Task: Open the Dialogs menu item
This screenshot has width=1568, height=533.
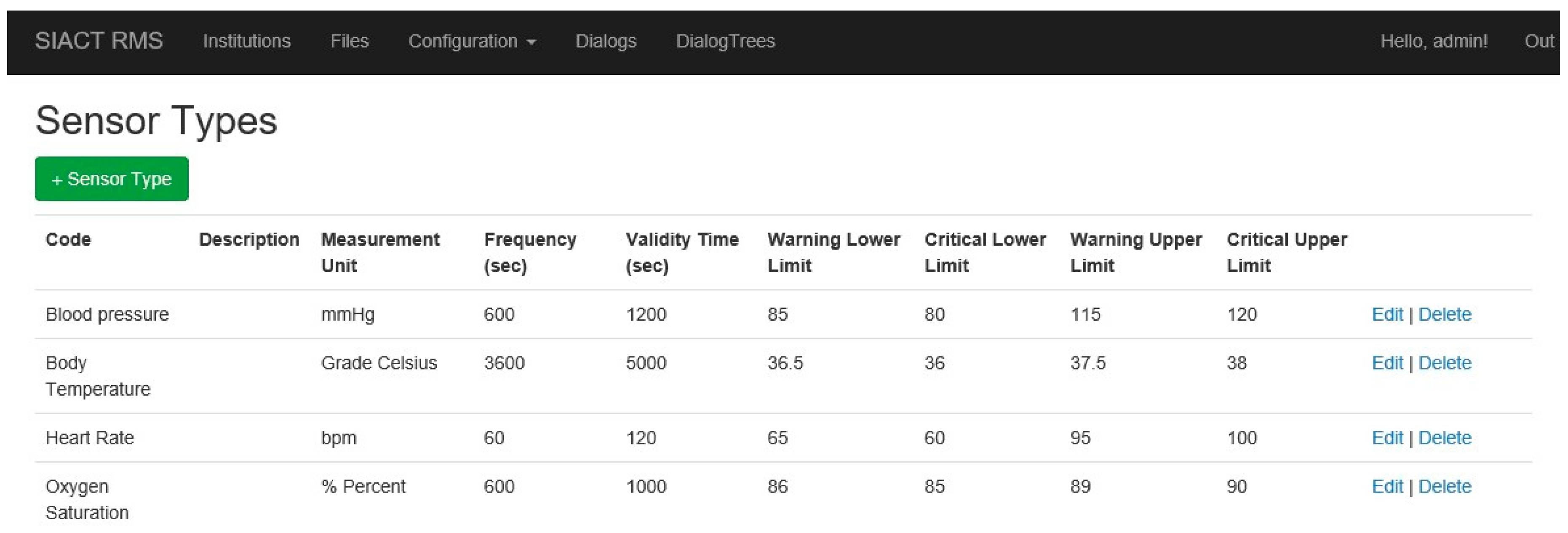Action: [606, 41]
